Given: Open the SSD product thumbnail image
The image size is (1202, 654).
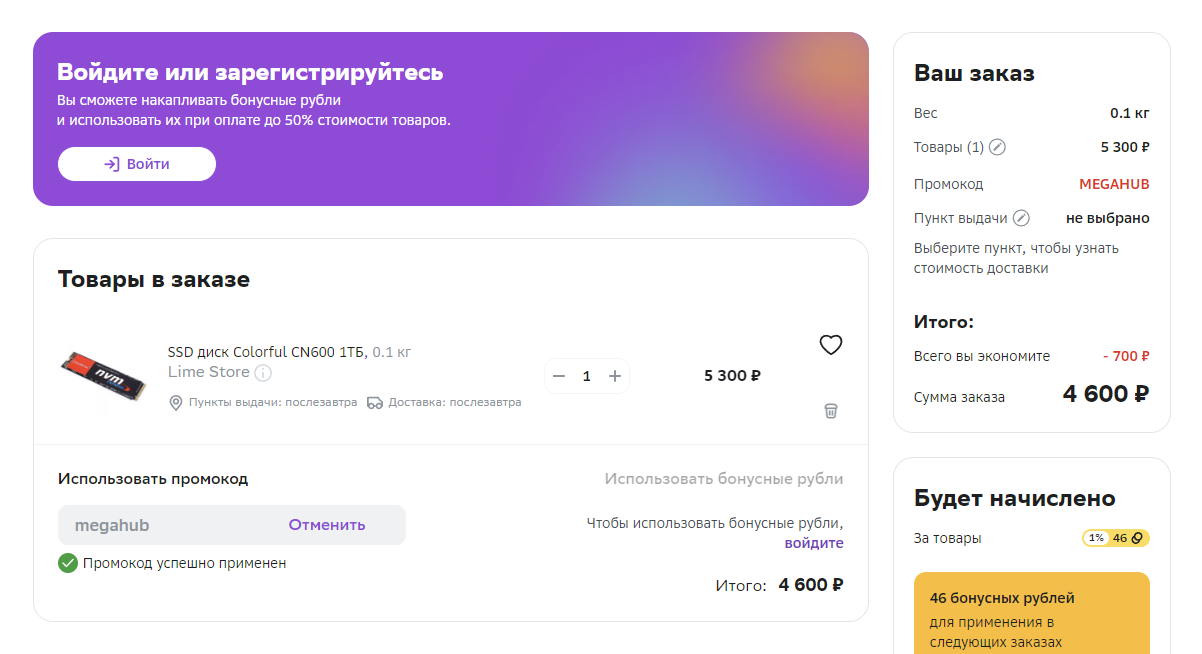Looking at the screenshot, I should (103, 375).
